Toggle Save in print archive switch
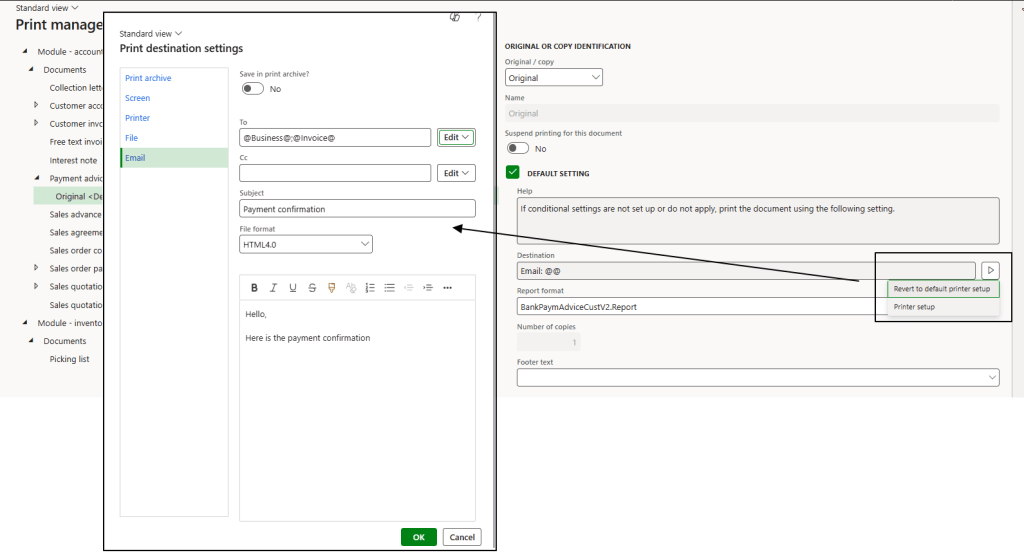This screenshot has width=1024, height=555. point(253,89)
